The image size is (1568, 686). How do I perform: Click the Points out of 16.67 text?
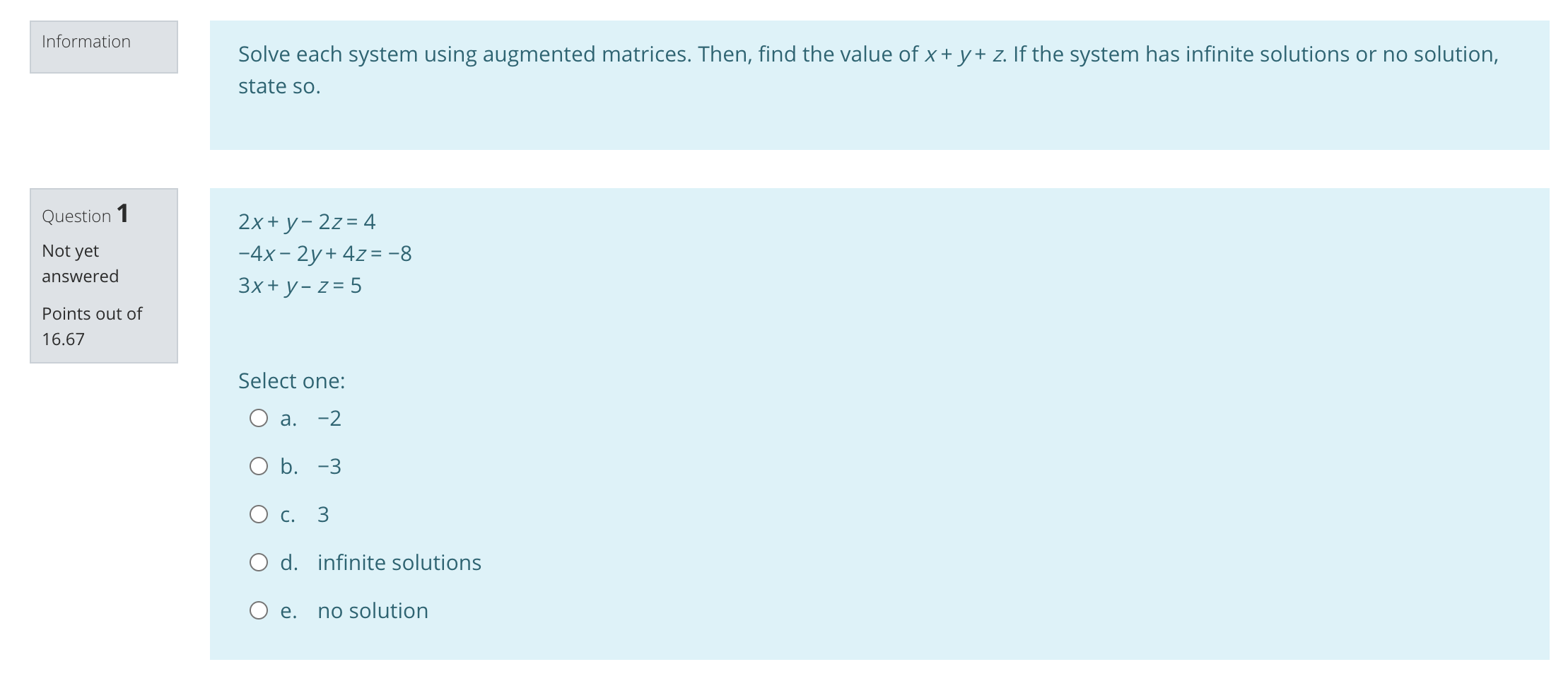[x=91, y=325]
